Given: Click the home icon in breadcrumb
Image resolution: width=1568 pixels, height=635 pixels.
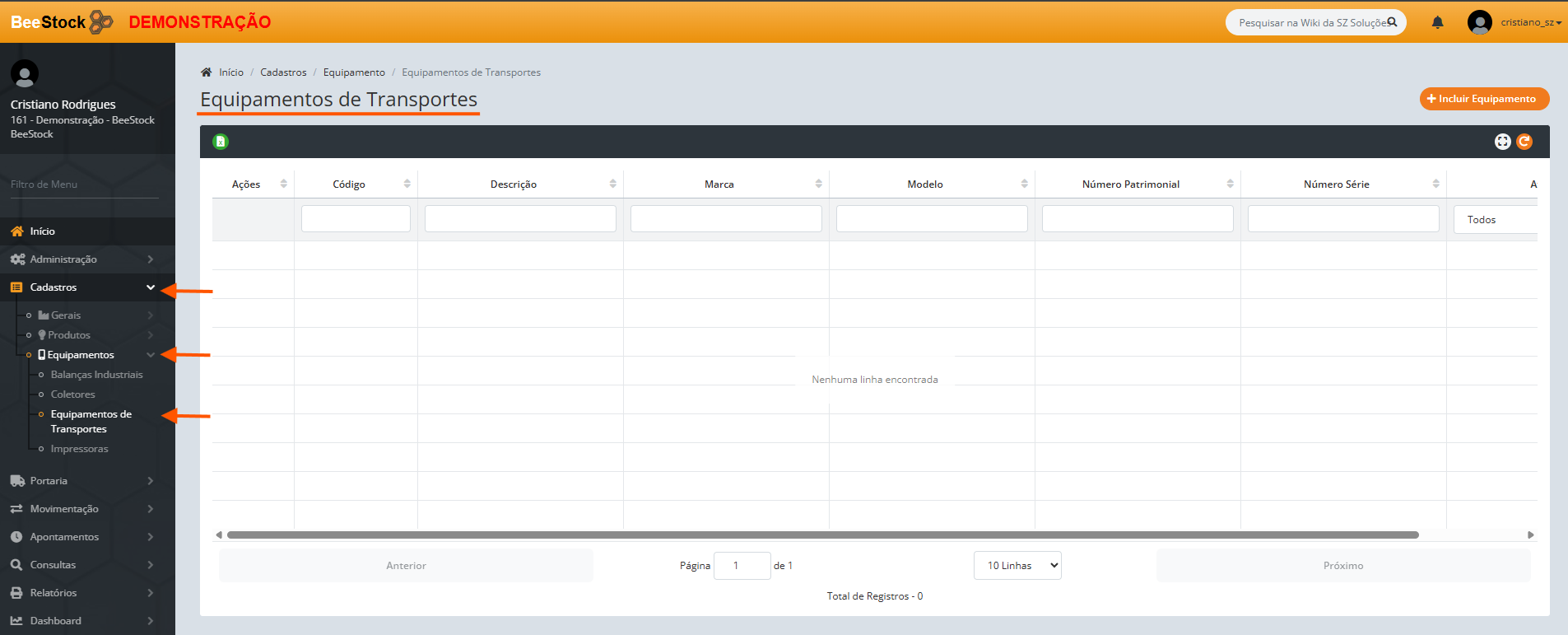Looking at the screenshot, I should click(207, 72).
